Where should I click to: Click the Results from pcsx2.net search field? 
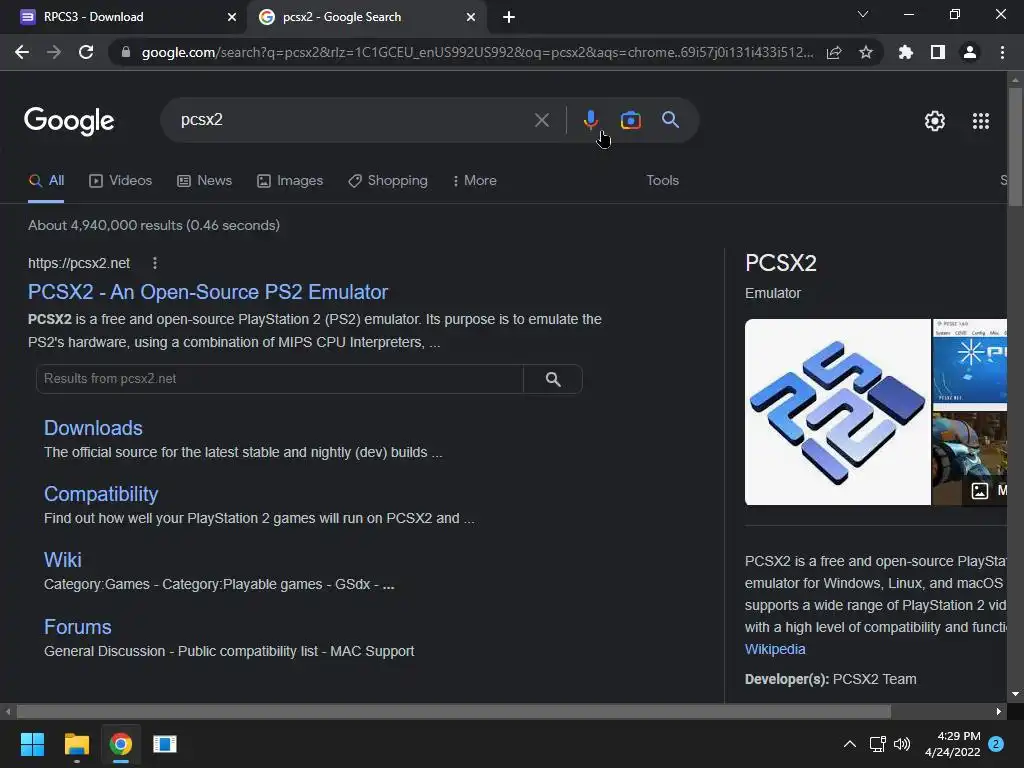coord(280,379)
